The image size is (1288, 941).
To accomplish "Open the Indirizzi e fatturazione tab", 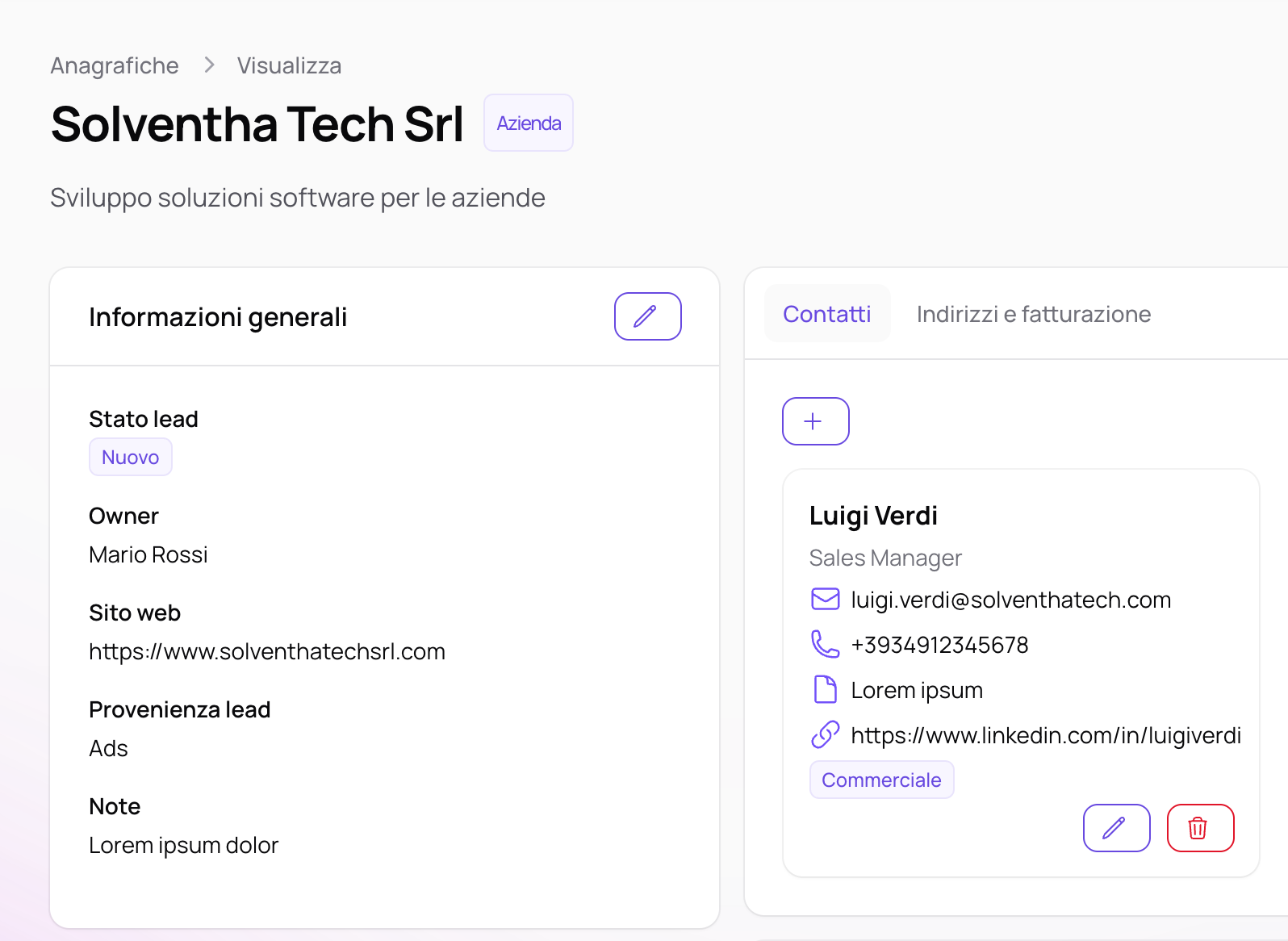I will point(1033,314).
